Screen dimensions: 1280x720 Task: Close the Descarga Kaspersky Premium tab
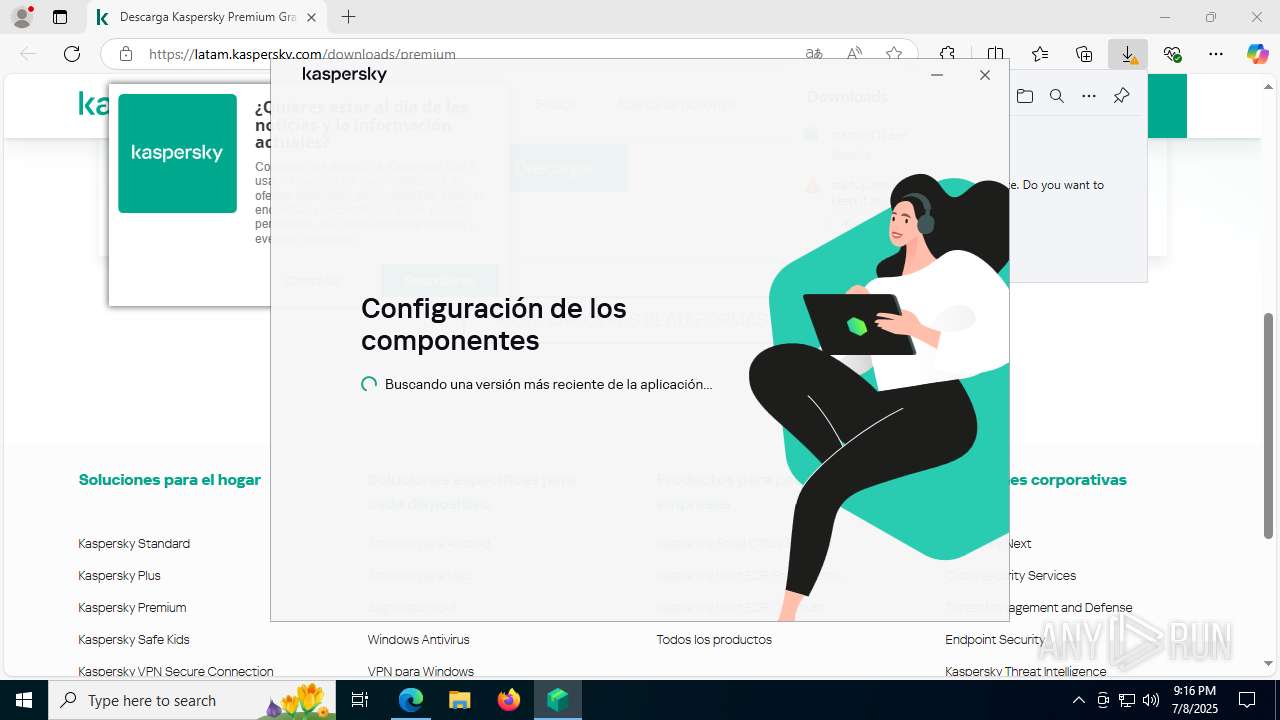[312, 17]
